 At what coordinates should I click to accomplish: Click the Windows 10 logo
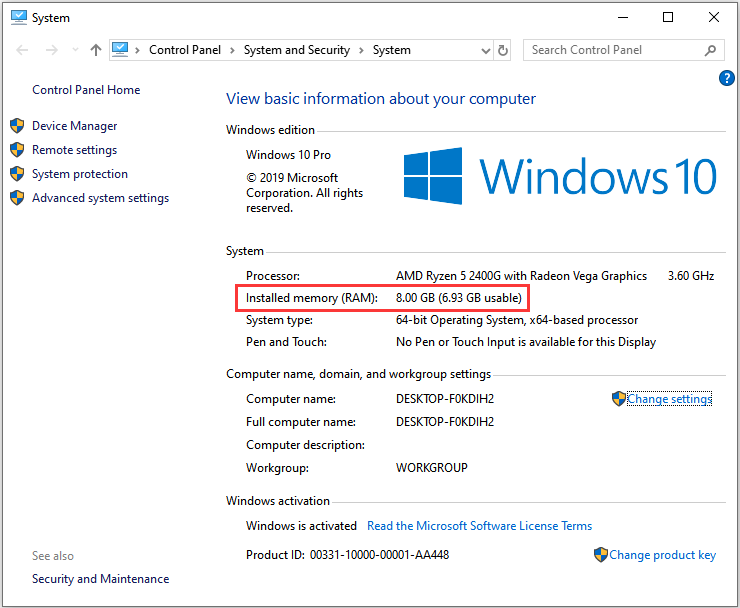pos(560,176)
